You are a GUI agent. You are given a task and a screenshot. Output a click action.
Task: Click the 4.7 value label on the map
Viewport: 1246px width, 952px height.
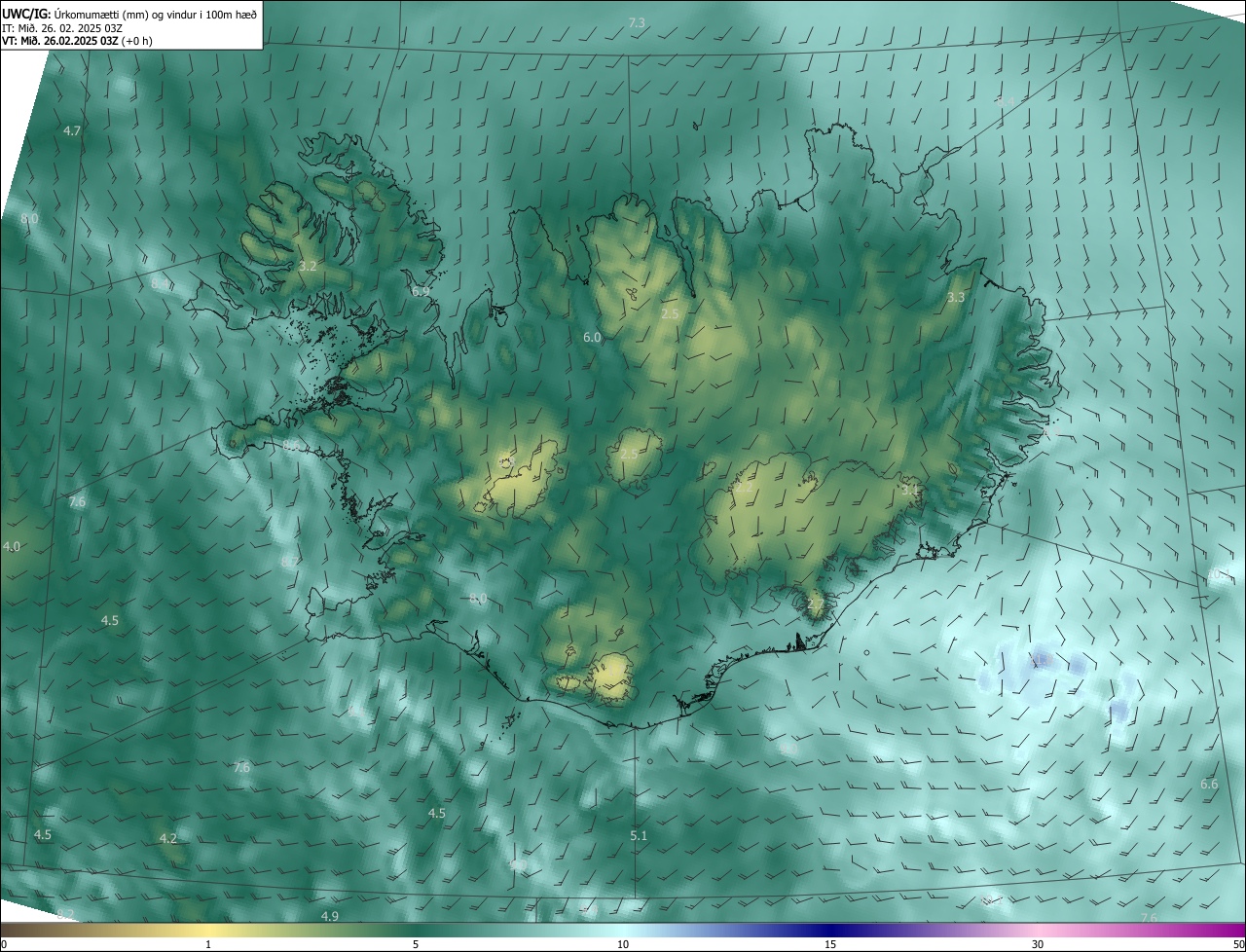pyautogui.click(x=72, y=130)
